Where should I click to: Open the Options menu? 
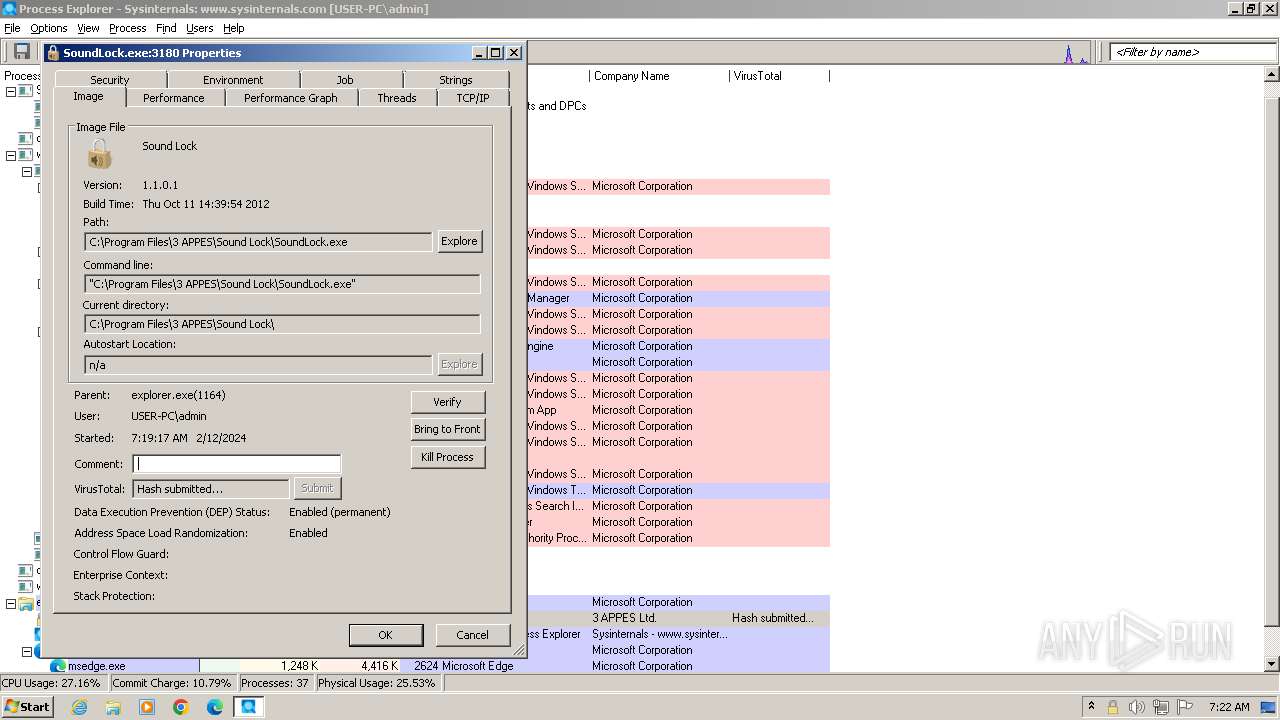tap(49, 28)
